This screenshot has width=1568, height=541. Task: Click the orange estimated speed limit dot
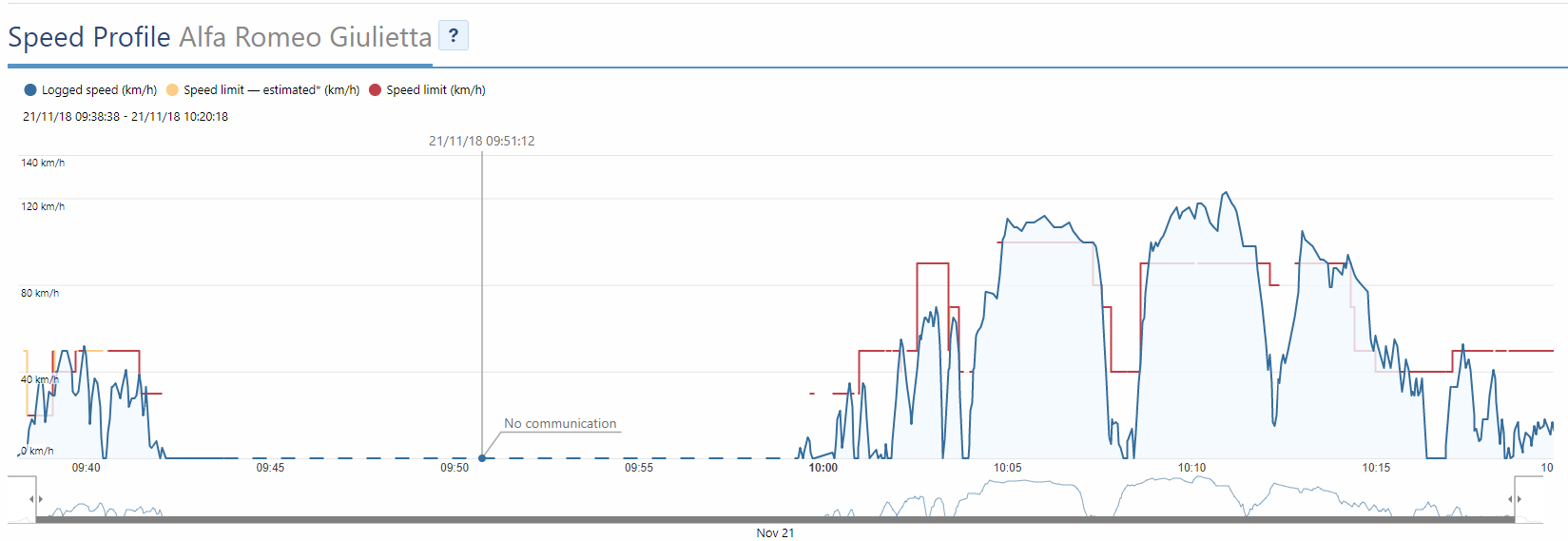172,90
